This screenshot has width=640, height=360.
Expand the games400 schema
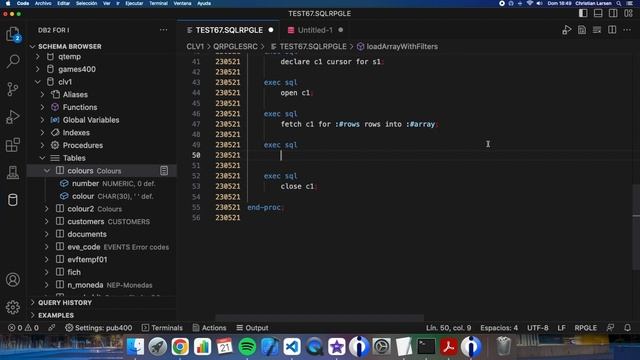(38, 69)
